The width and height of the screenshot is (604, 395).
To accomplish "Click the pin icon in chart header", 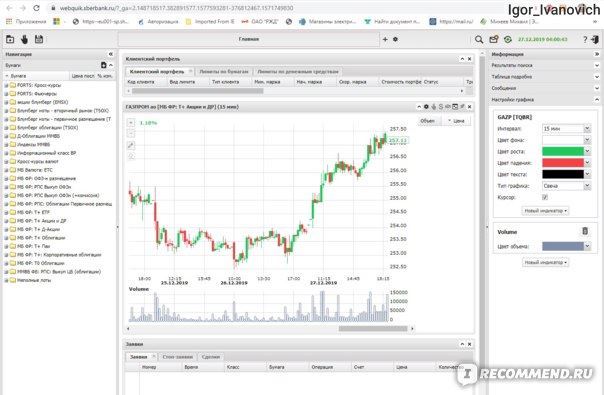I will [x=462, y=107].
